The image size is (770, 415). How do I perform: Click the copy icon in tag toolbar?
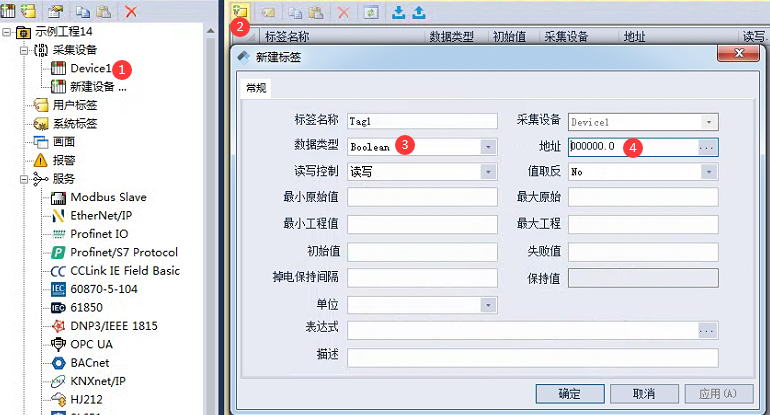tap(295, 12)
